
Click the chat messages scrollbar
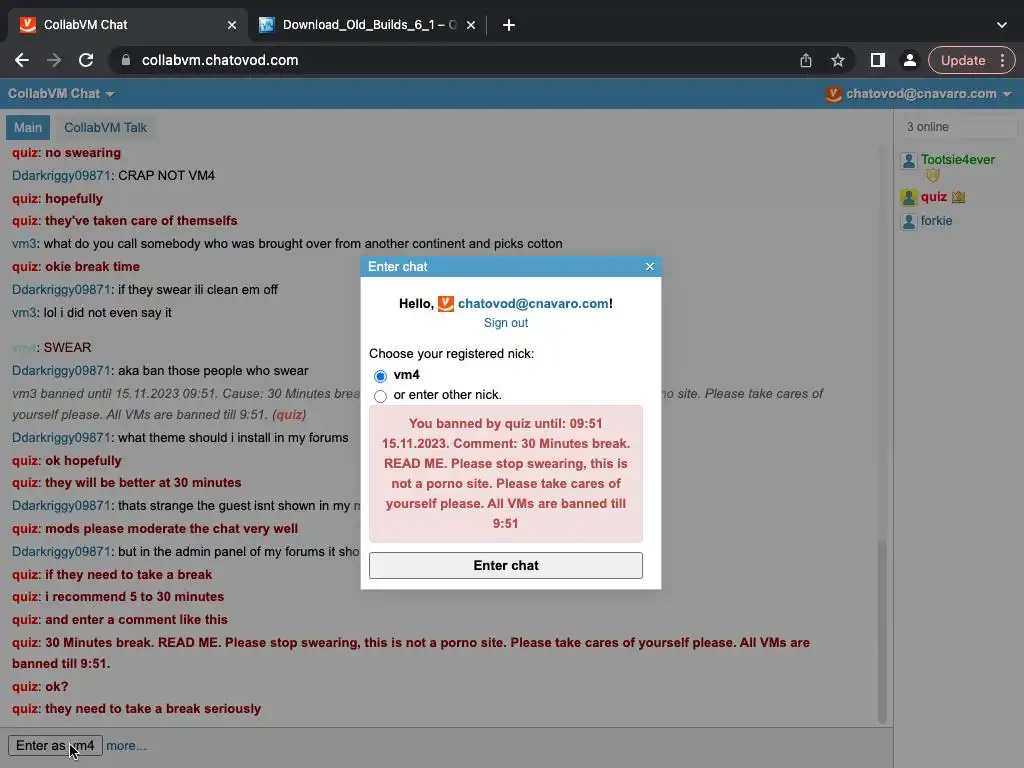(882, 632)
